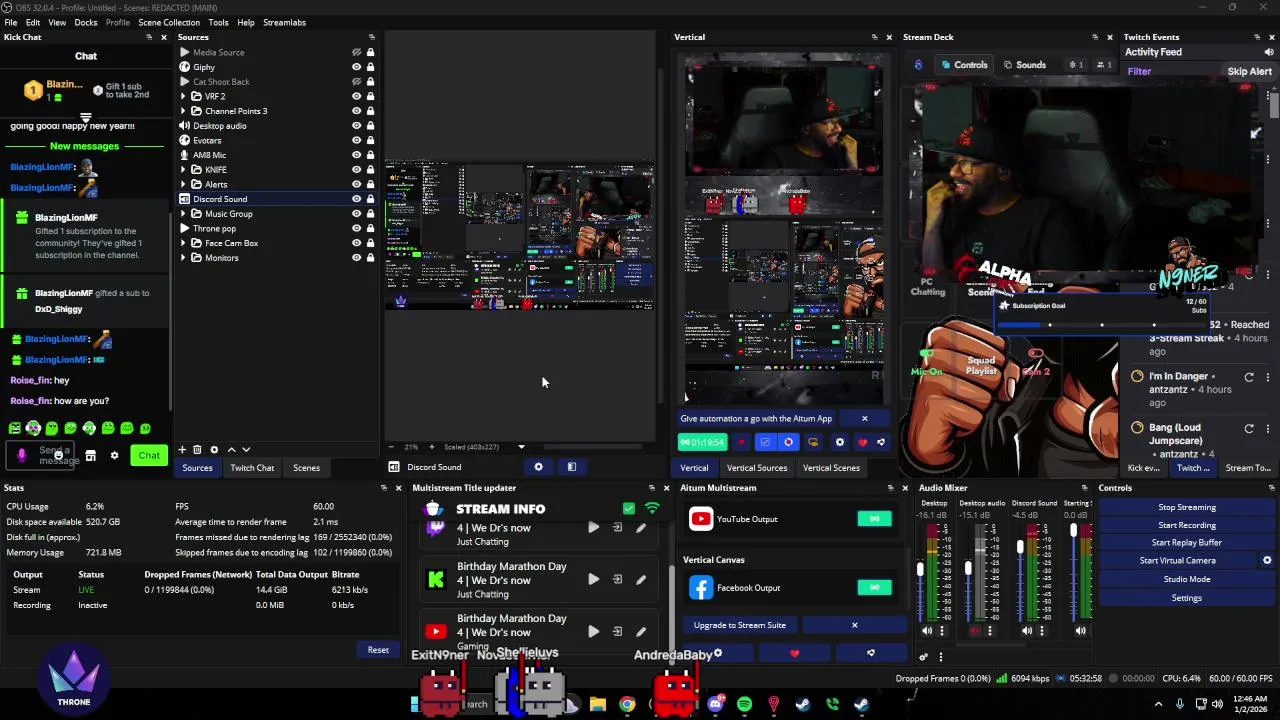Image resolution: width=1280 pixels, height=720 pixels.
Task: Open the Vertical Sources tab
Action: [757, 468]
